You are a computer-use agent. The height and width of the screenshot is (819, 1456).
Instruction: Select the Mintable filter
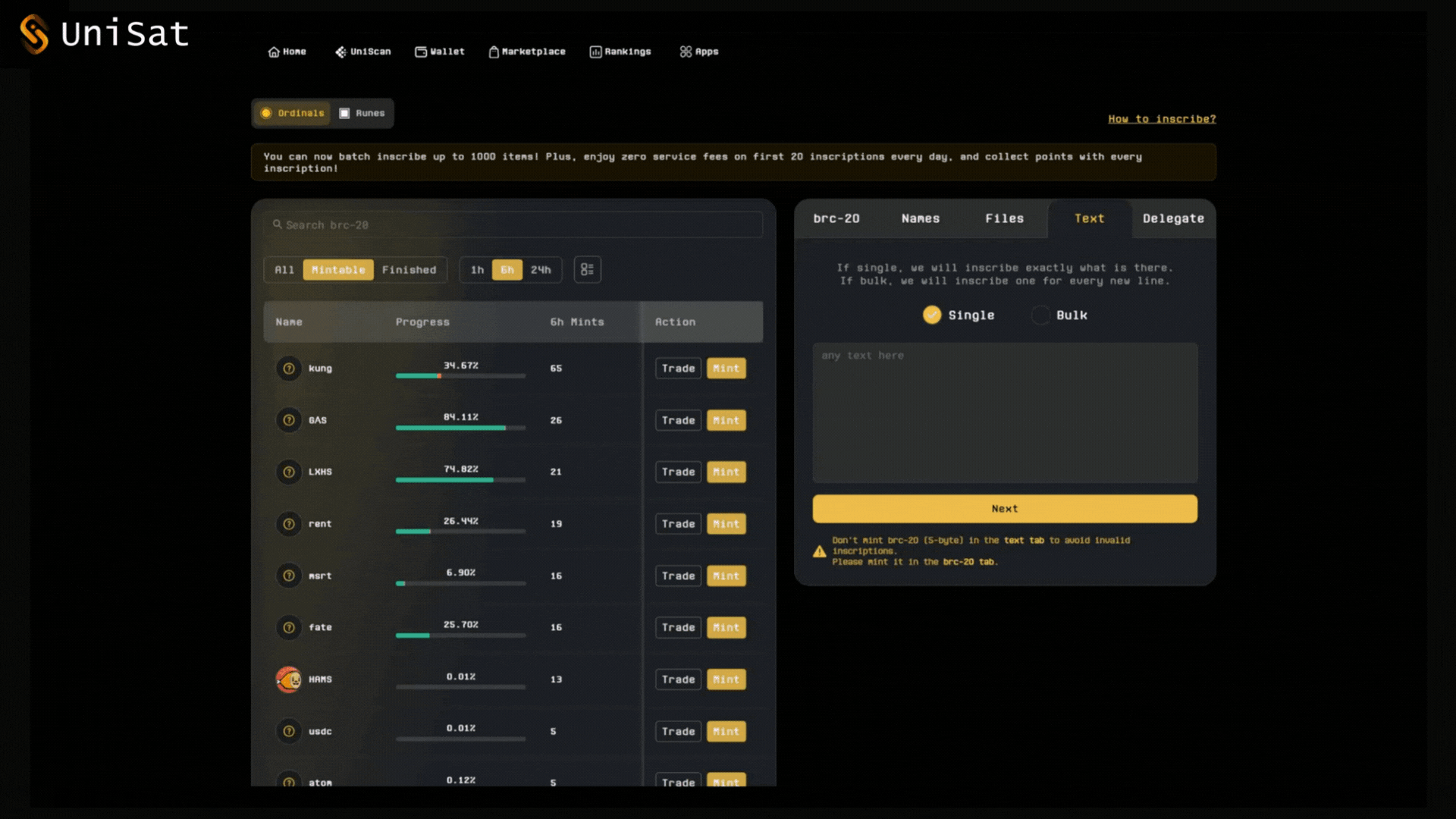click(x=338, y=270)
